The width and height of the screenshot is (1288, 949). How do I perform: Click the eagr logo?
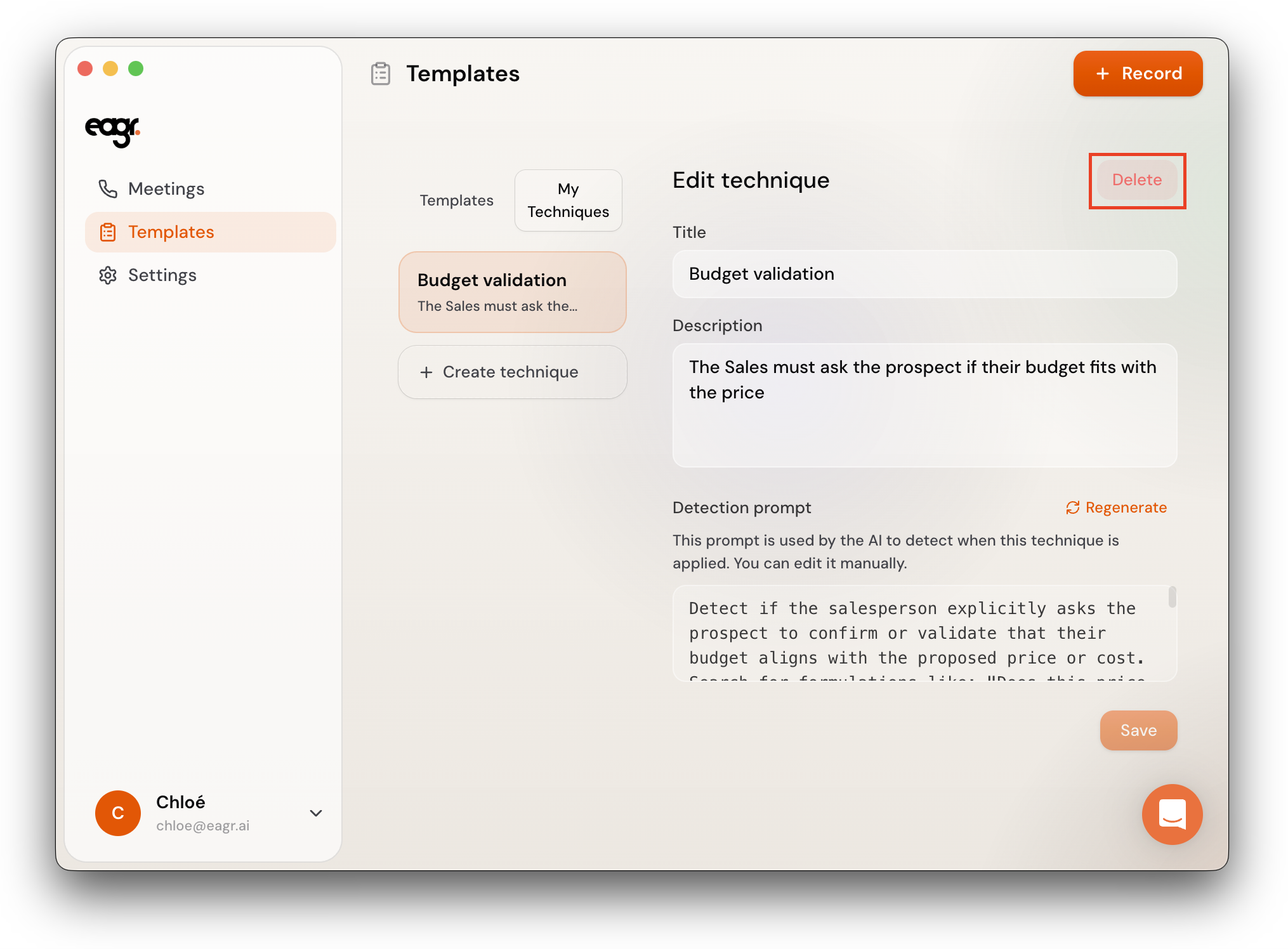click(112, 130)
